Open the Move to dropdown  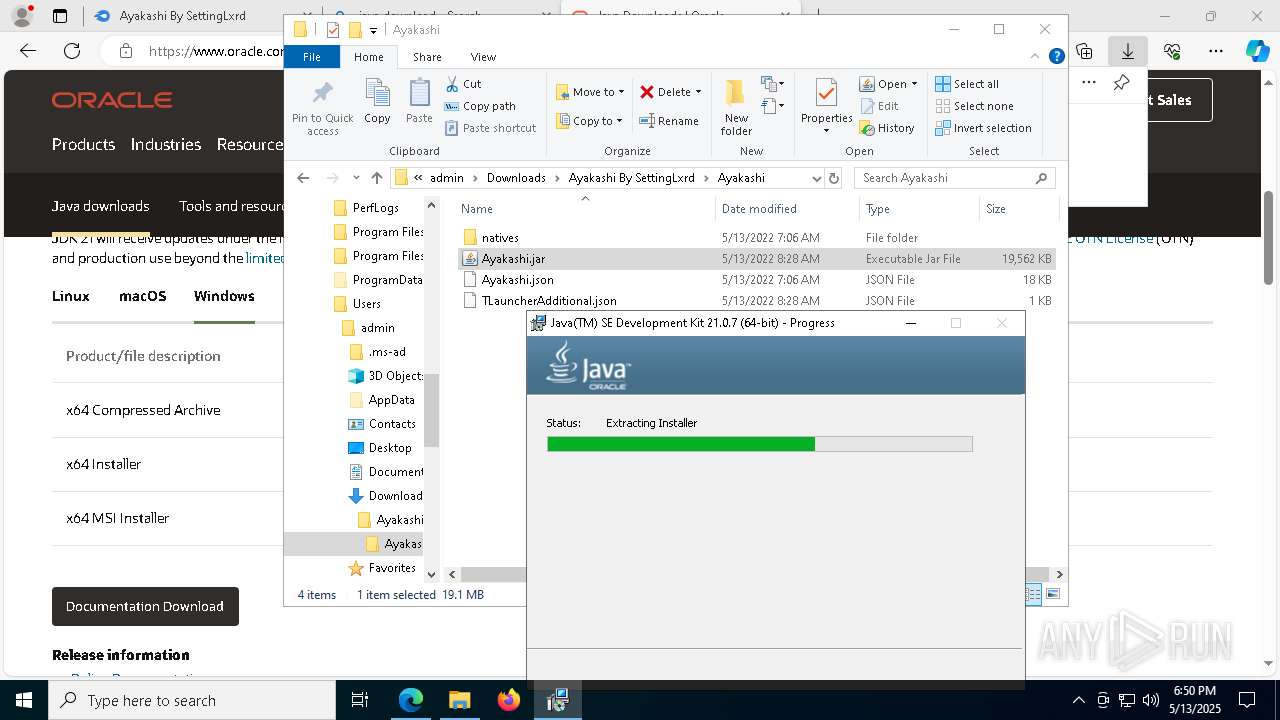[x=590, y=92]
